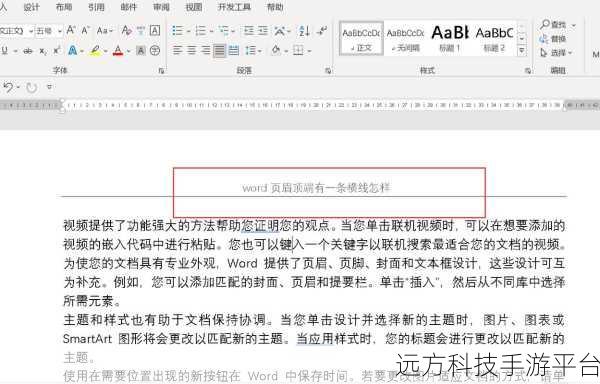This screenshot has height=384, width=600.
Task: Increase font size with grow font icon
Action: point(71,31)
